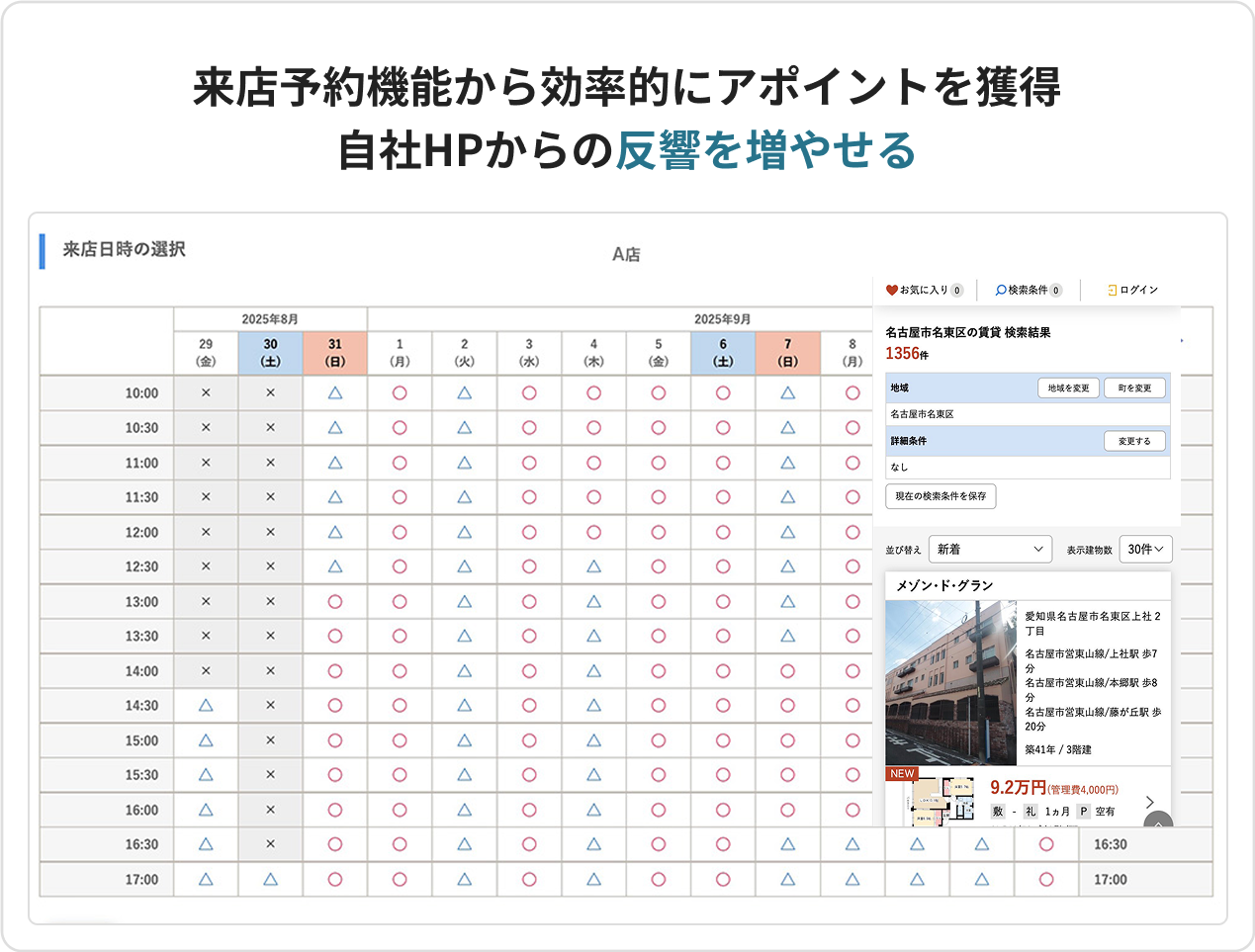
Task: Open the 並び替え dropdown showing 新着
Action: (989, 550)
